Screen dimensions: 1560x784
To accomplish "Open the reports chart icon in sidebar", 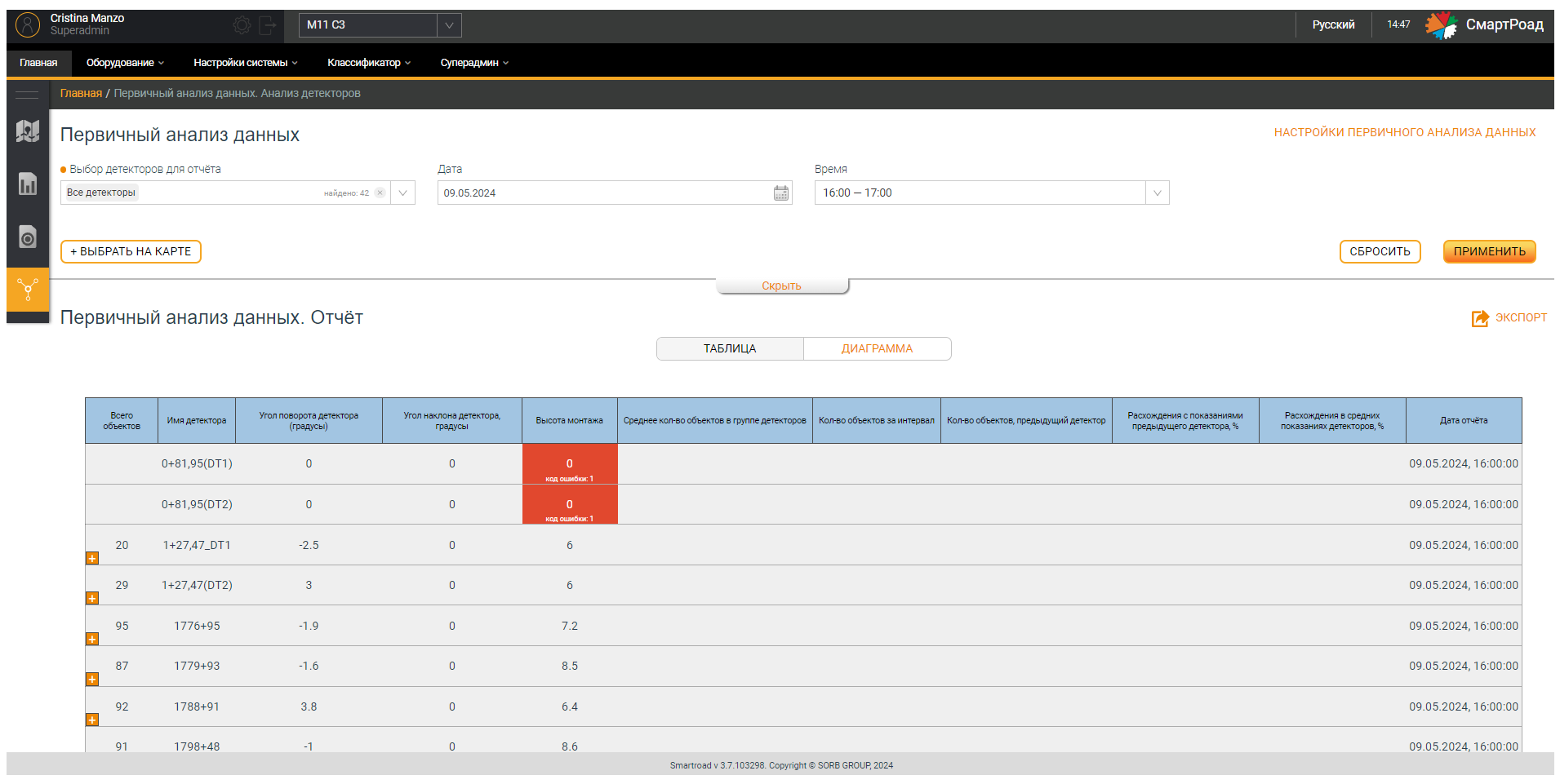I will 28,184.
